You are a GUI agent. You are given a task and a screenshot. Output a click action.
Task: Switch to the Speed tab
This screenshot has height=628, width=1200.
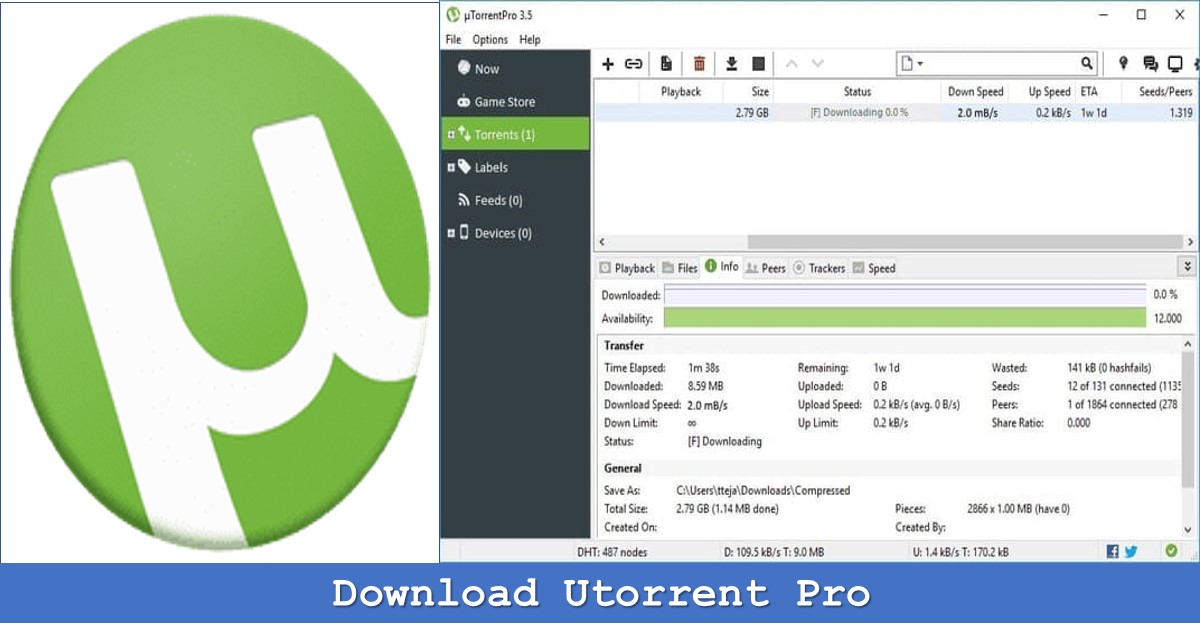click(x=874, y=268)
